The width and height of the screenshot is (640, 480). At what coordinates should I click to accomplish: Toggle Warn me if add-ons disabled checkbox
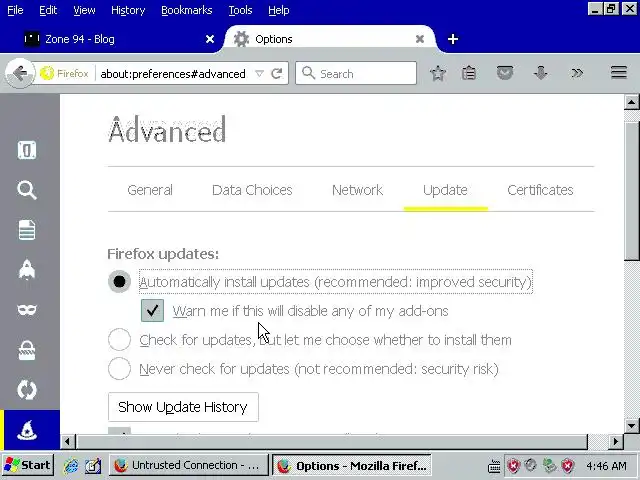tap(152, 311)
